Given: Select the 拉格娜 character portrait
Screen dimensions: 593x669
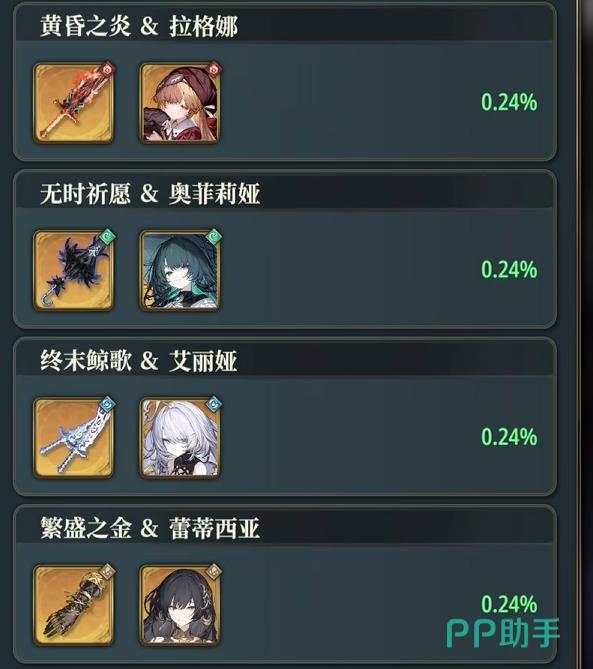Looking at the screenshot, I should (x=180, y=103).
